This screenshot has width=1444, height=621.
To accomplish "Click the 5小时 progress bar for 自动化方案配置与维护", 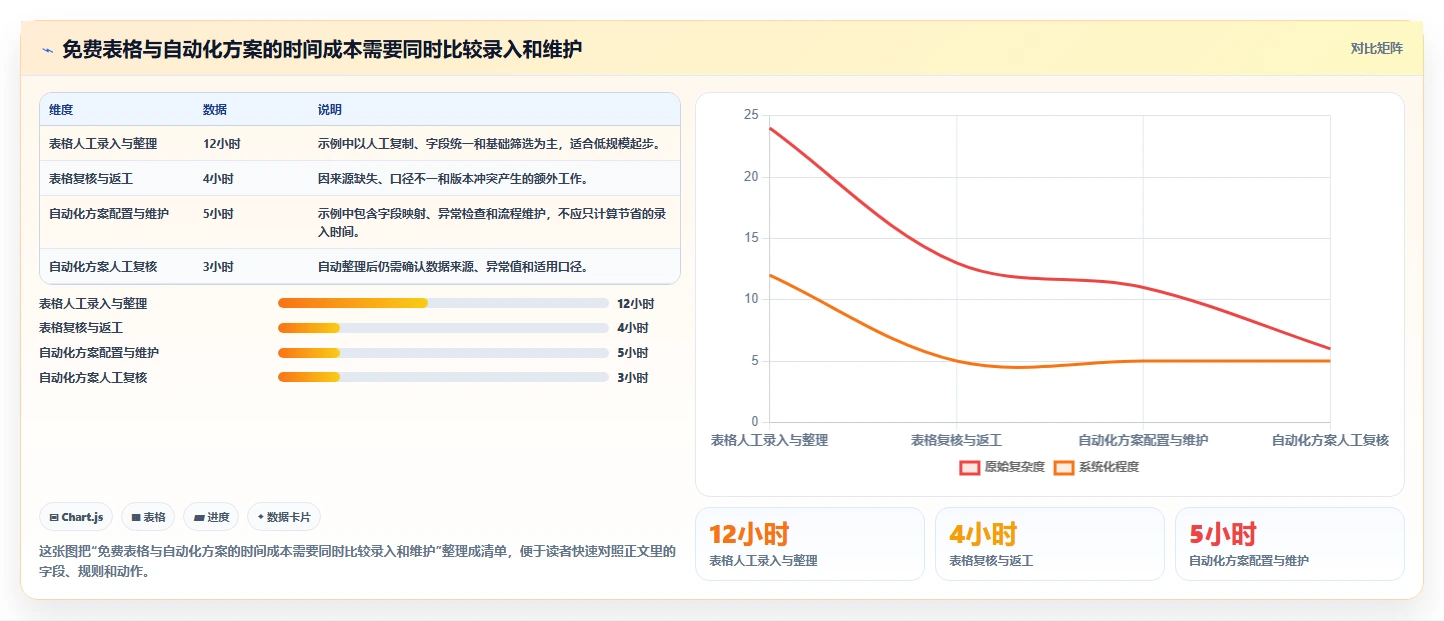I will click(x=443, y=353).
